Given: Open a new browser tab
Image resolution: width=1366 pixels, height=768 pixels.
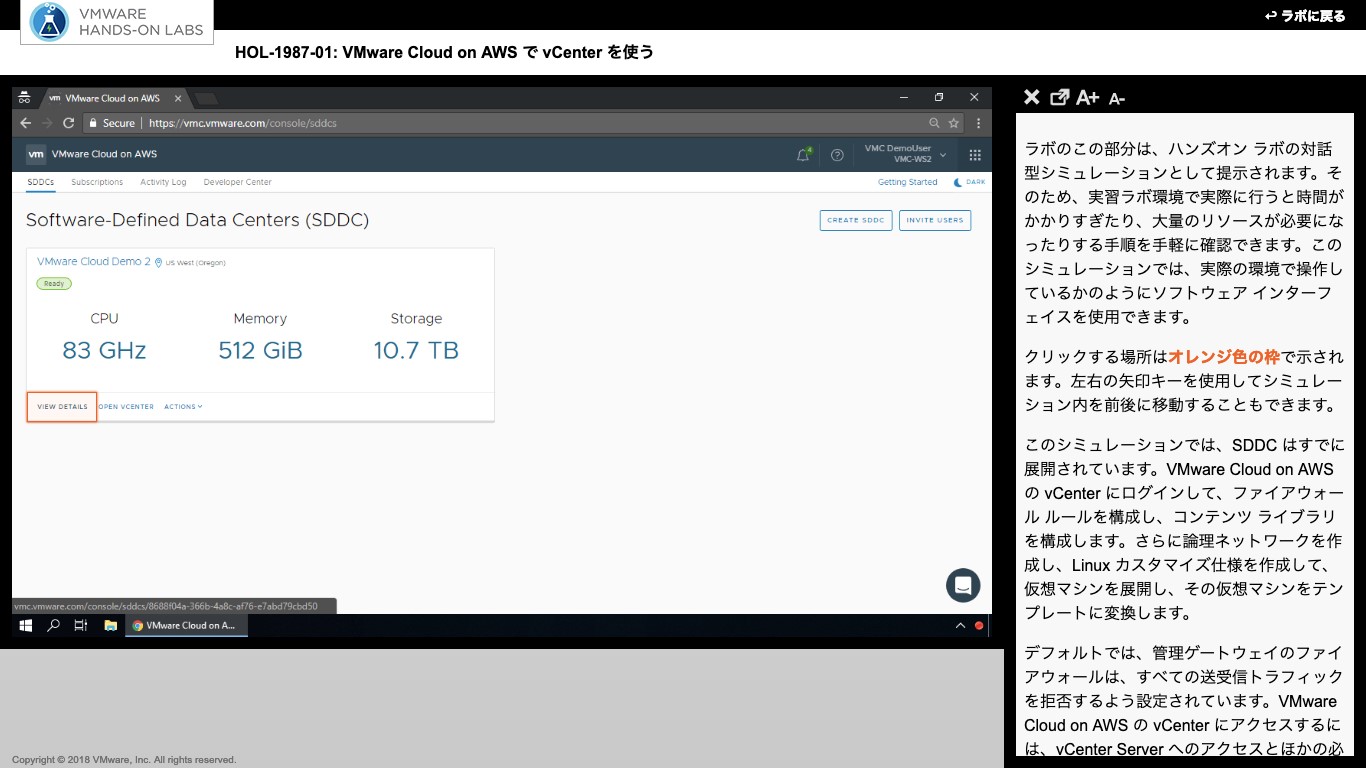Looking at the screenshot, I should (x=206, y=98).
